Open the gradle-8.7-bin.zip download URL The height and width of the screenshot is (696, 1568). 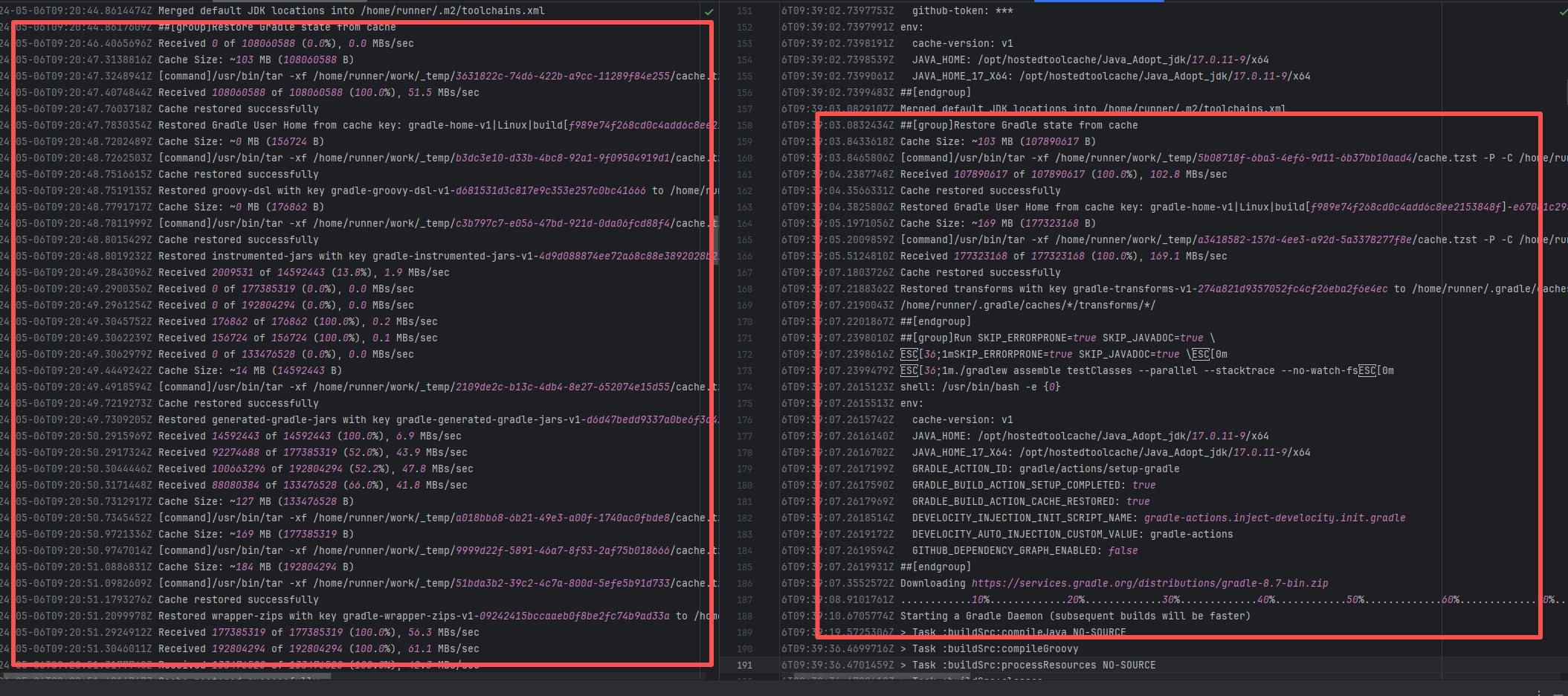tap(1149, 584)
